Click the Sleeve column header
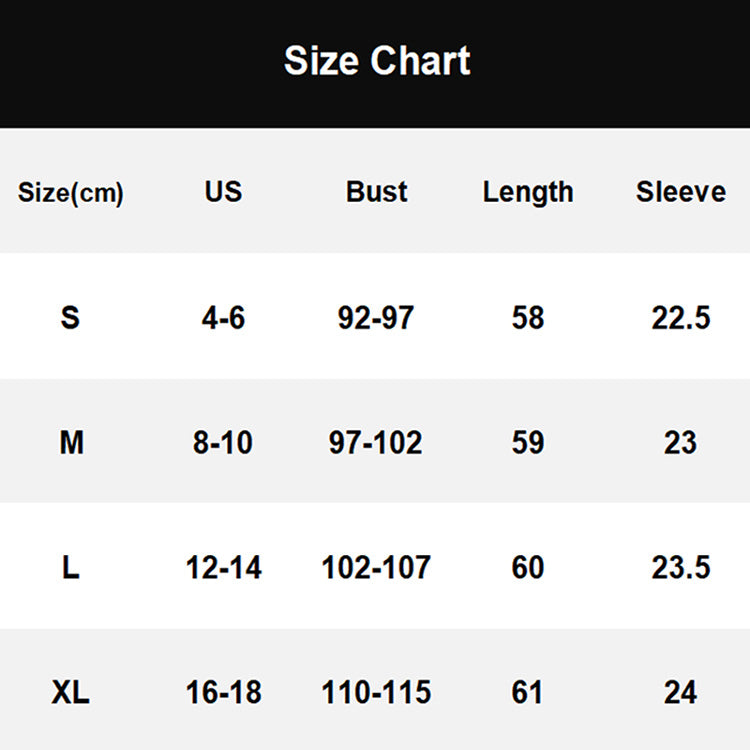 pyautogui.click(x=681, y=191)
